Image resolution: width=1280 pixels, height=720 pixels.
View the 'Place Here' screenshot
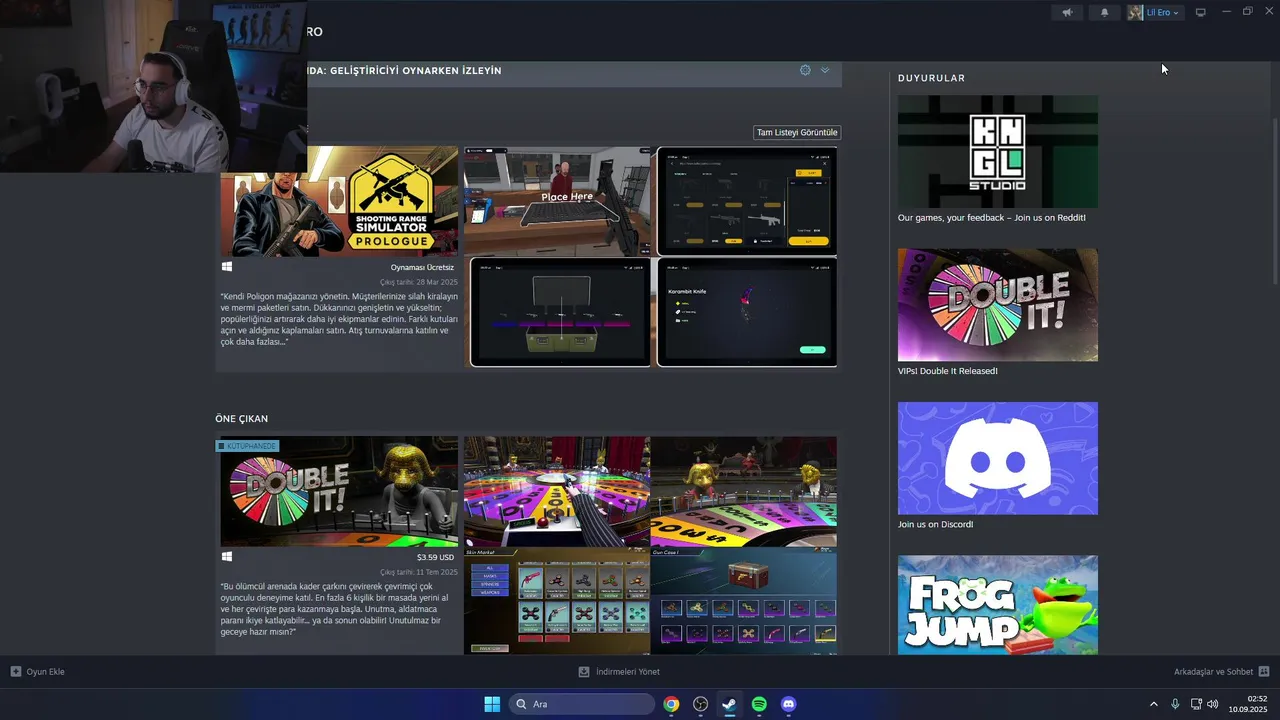tap(557, 201)
